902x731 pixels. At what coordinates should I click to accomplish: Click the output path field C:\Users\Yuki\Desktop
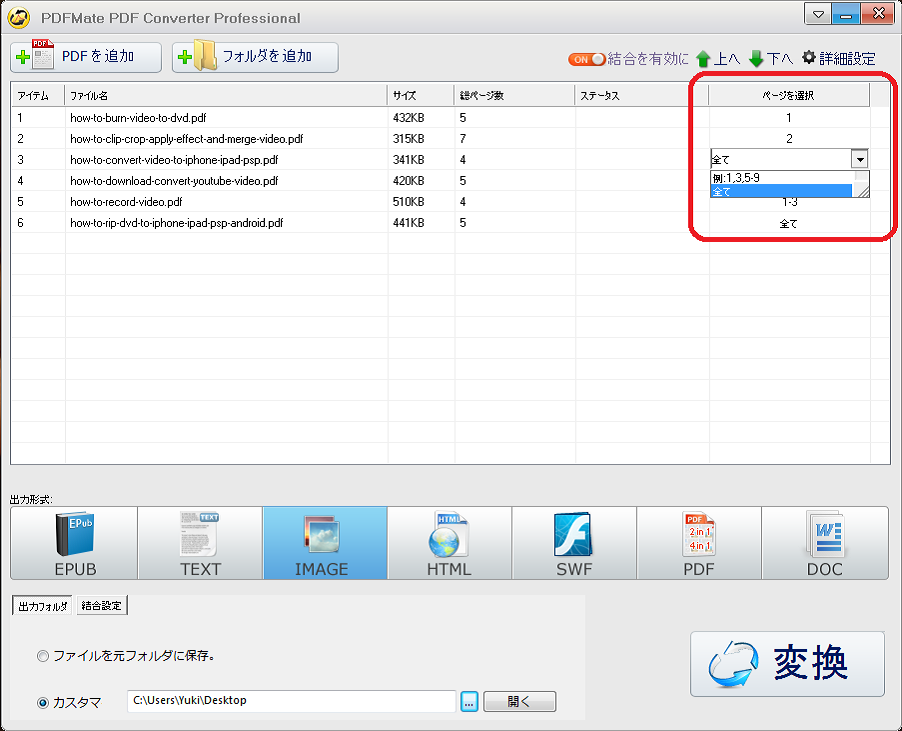coord(292,701)
